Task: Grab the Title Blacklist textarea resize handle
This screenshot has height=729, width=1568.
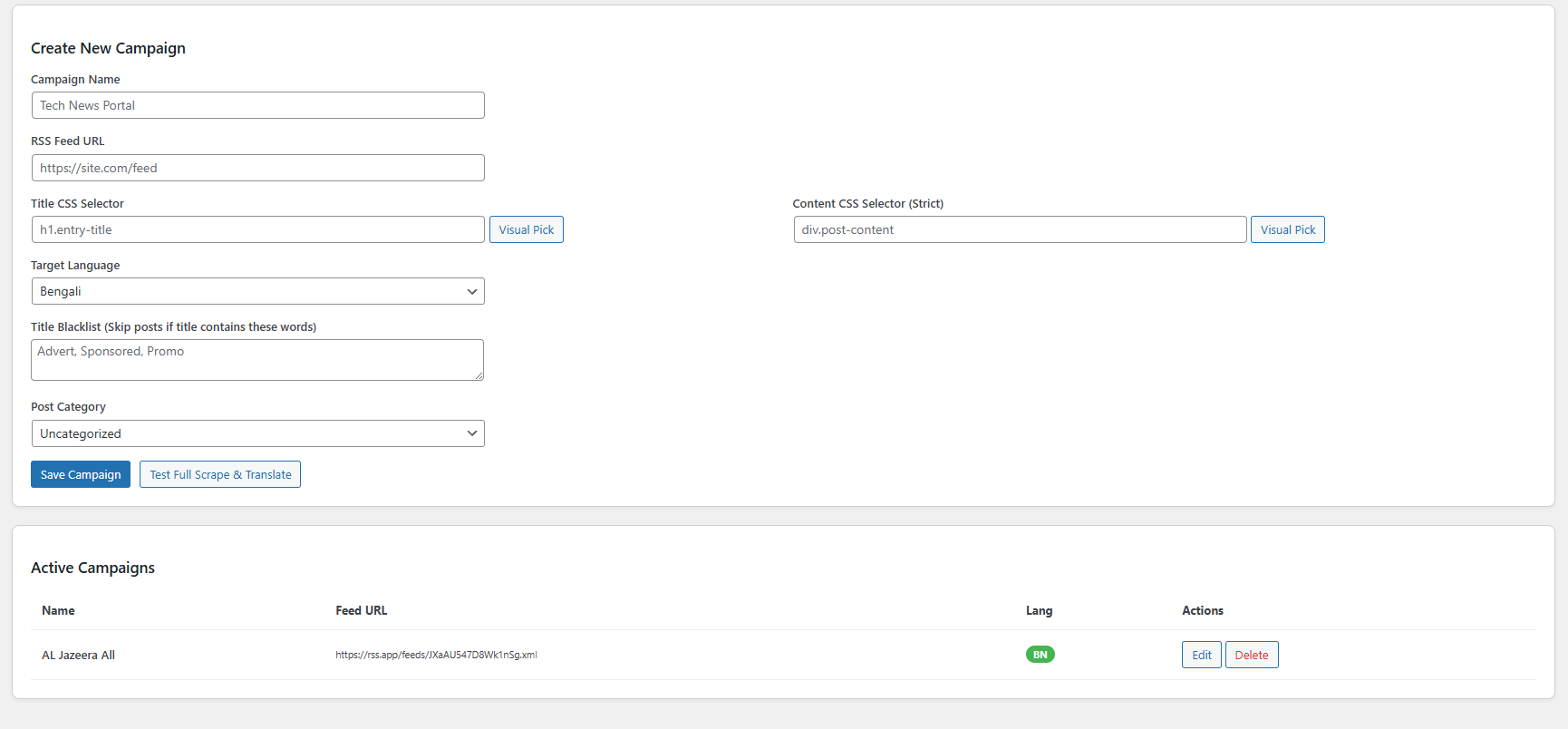Action: tap(479, 375)
